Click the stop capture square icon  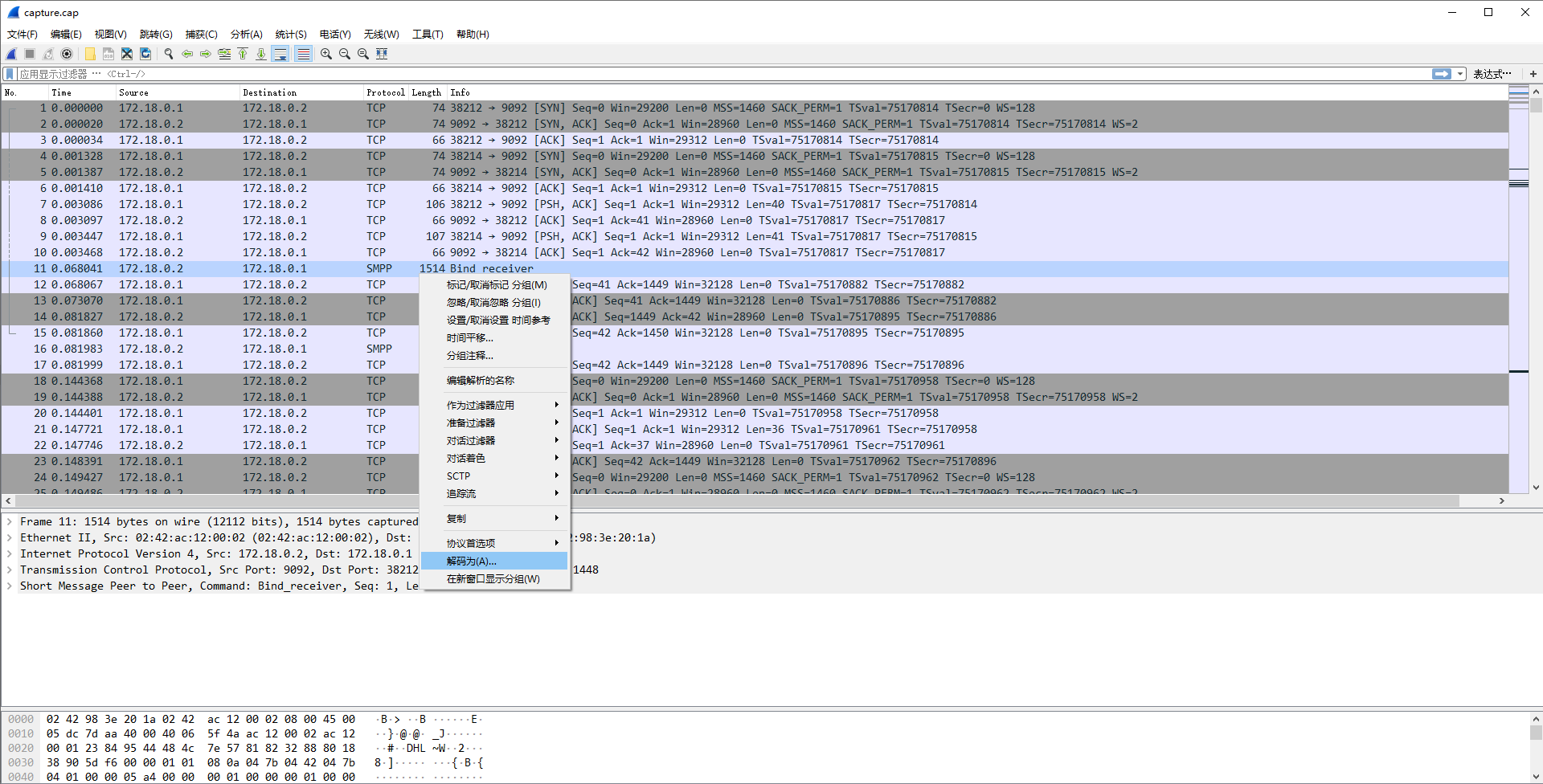(x=30, y=54)
